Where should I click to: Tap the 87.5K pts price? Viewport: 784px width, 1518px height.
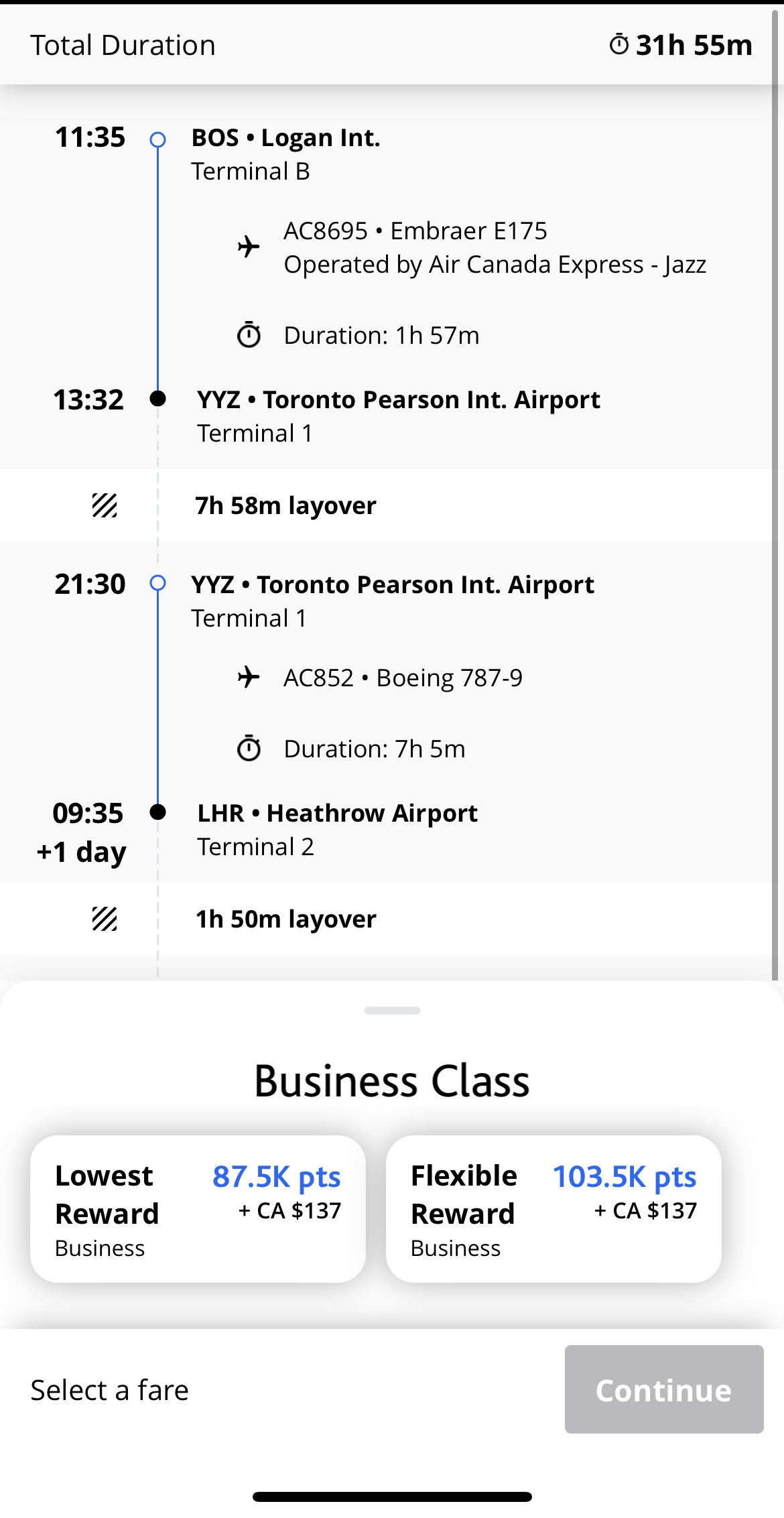(276, 1177)
